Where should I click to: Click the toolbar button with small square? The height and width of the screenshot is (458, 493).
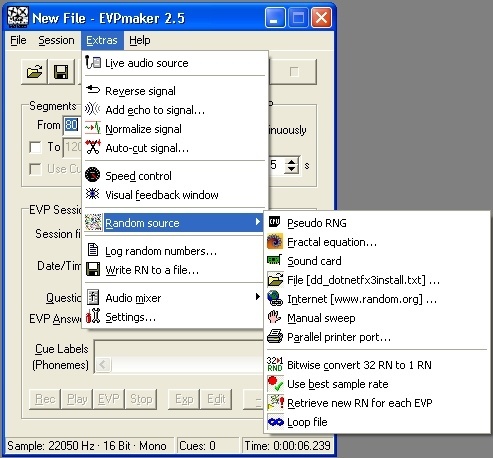(294, 72)
